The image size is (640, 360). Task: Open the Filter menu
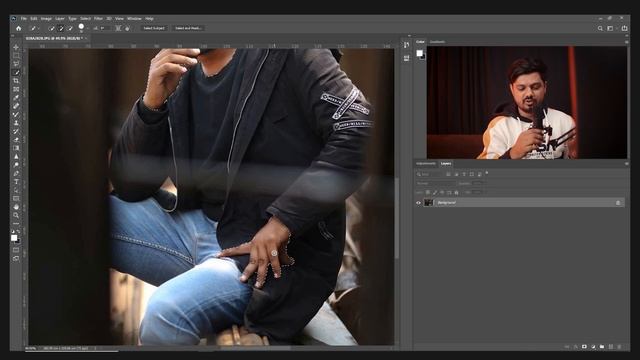(x=98, y=18)
